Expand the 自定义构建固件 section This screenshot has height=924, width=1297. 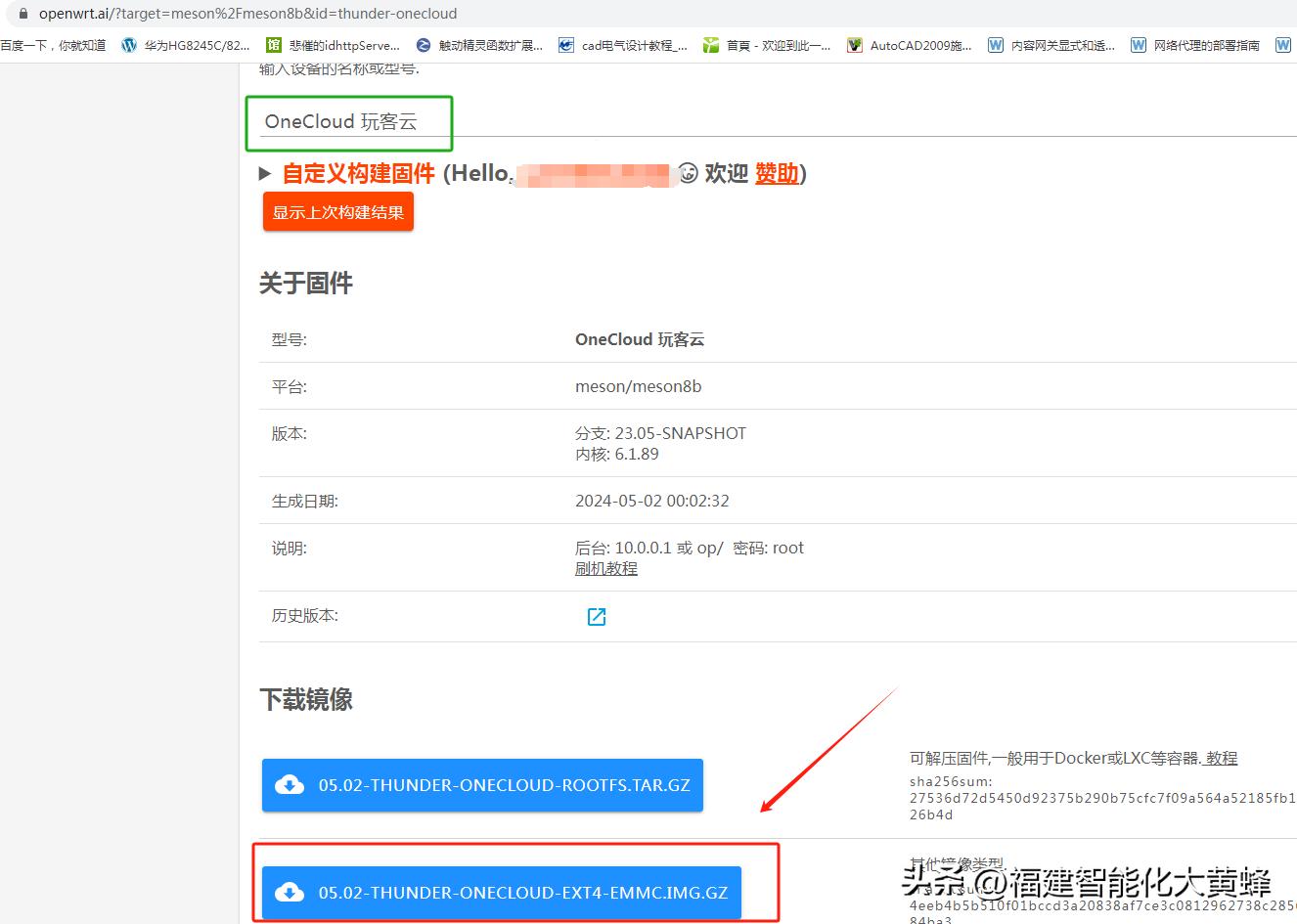[x=265, y=173]
